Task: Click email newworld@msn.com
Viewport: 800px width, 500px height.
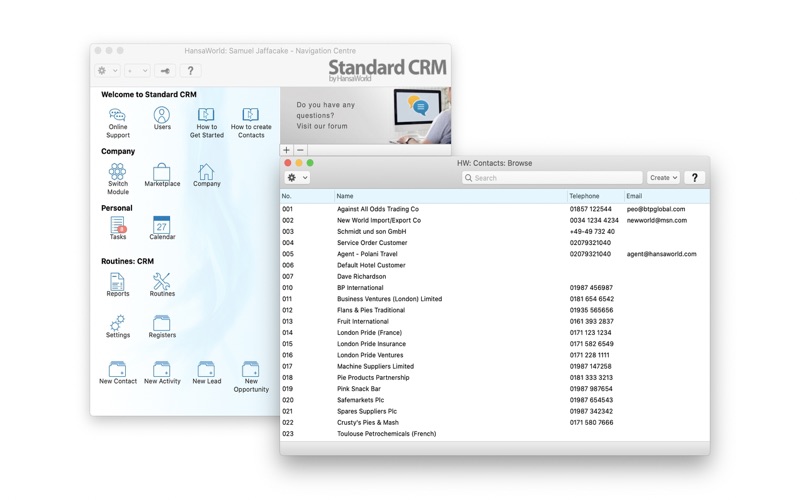Action: 657,220
